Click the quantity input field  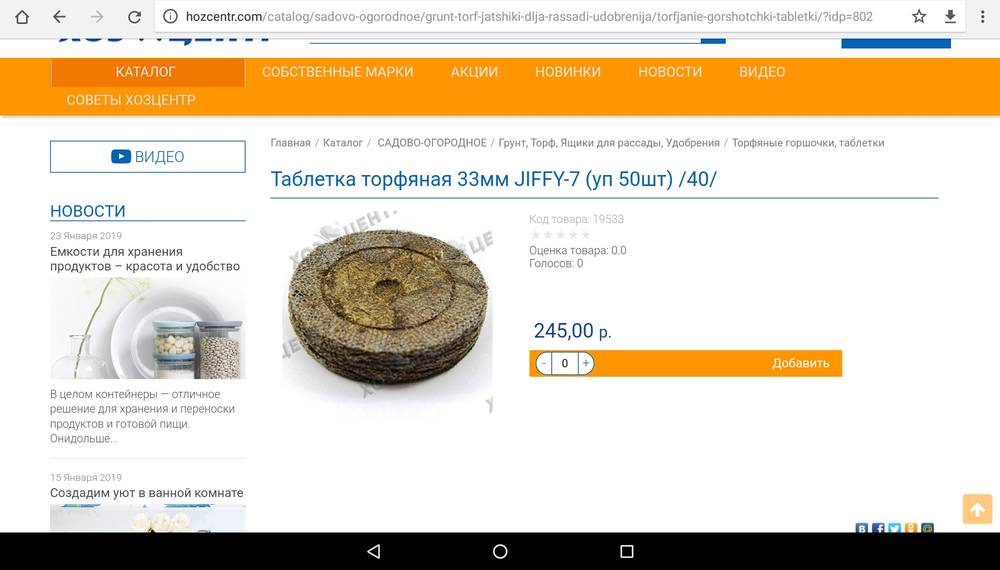[564, 363]
